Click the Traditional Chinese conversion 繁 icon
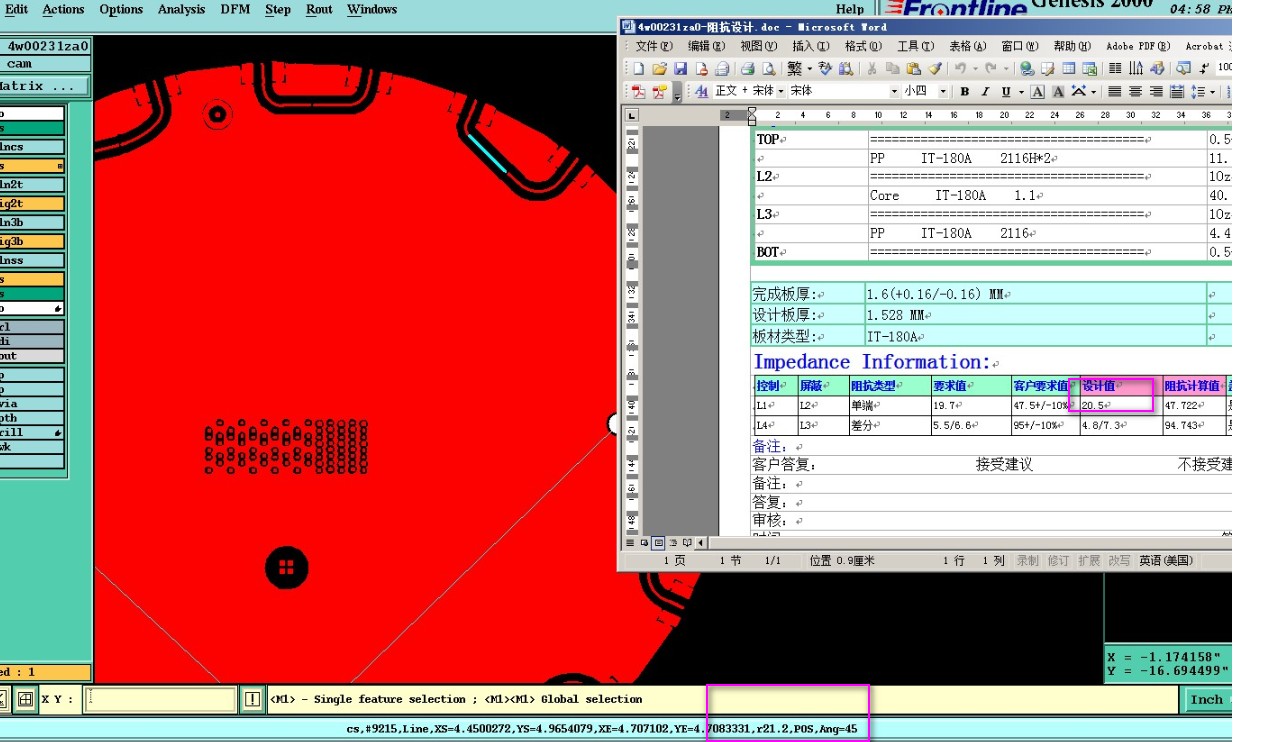 point(794,68)
